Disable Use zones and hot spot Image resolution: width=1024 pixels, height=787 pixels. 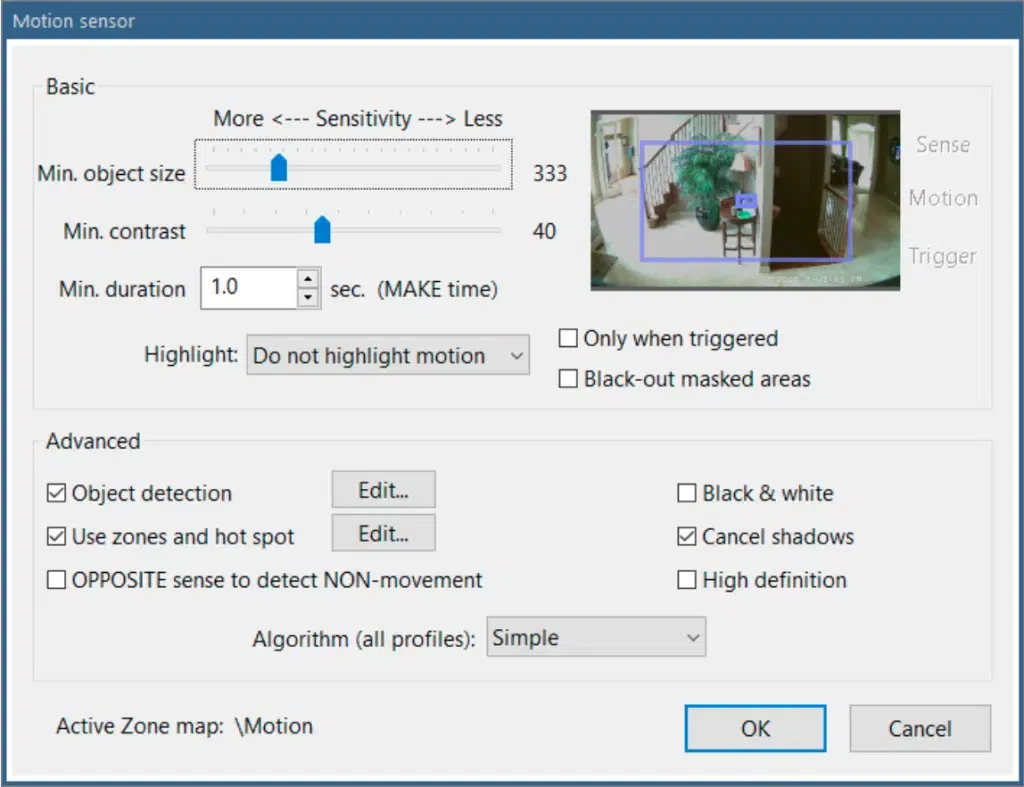56,537
